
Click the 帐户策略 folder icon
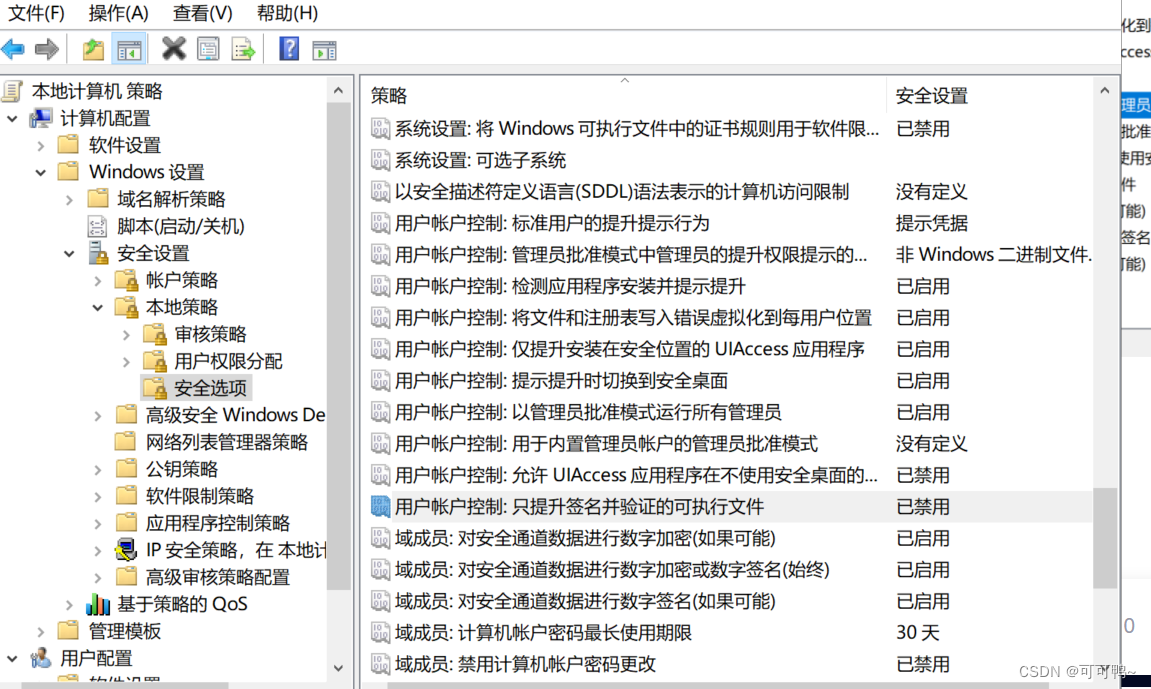[x=126, y=280]
